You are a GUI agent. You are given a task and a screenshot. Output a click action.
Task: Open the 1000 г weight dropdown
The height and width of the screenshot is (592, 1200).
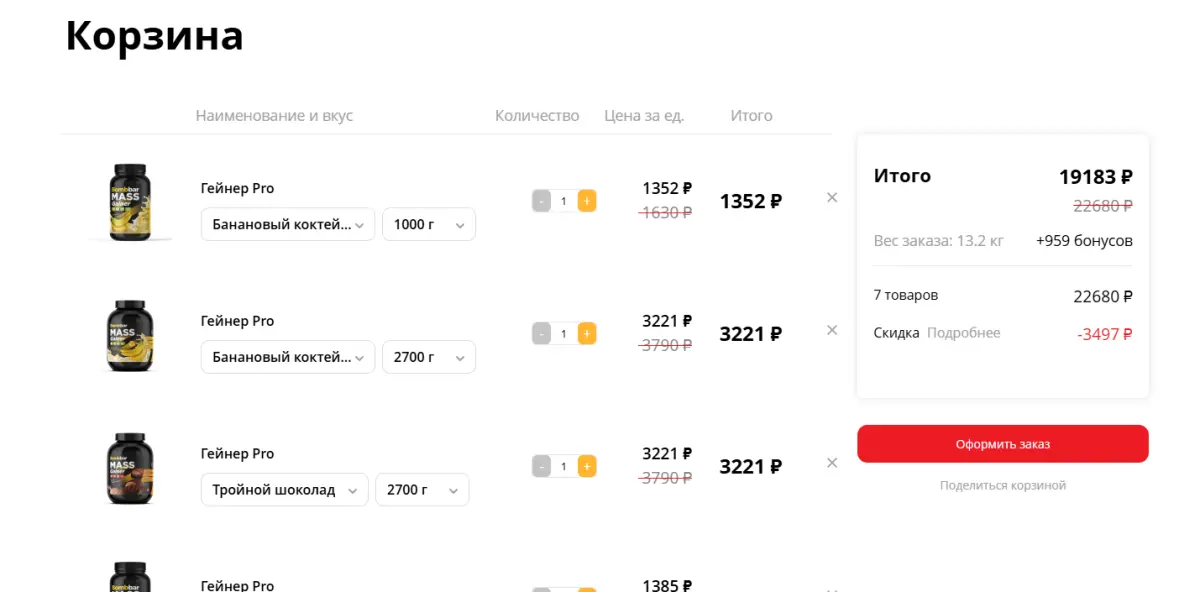coord(429,224)
